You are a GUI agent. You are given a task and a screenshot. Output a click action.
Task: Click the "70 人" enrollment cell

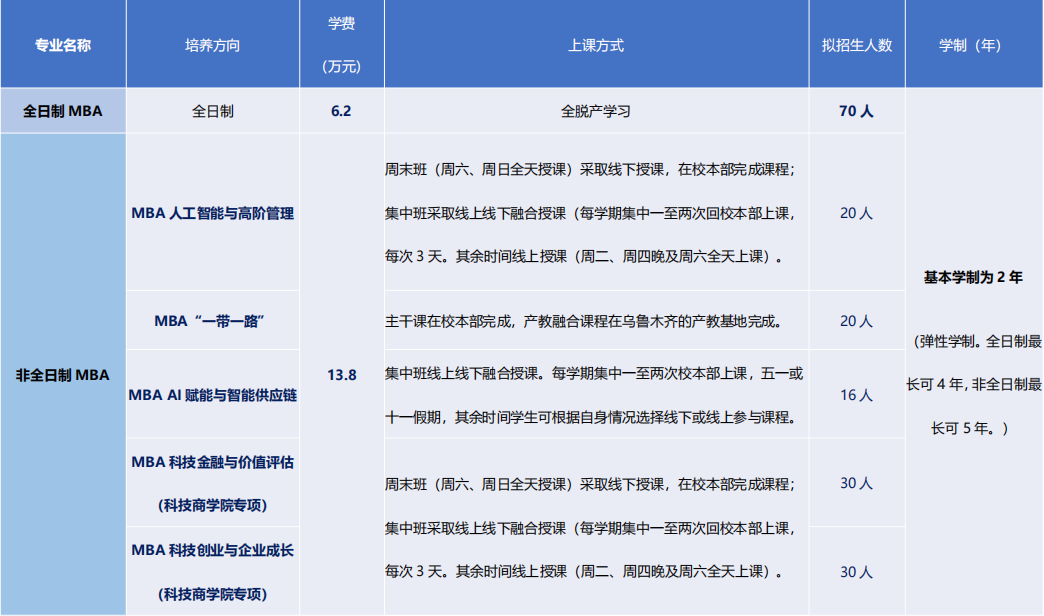(x=856, y=111)
